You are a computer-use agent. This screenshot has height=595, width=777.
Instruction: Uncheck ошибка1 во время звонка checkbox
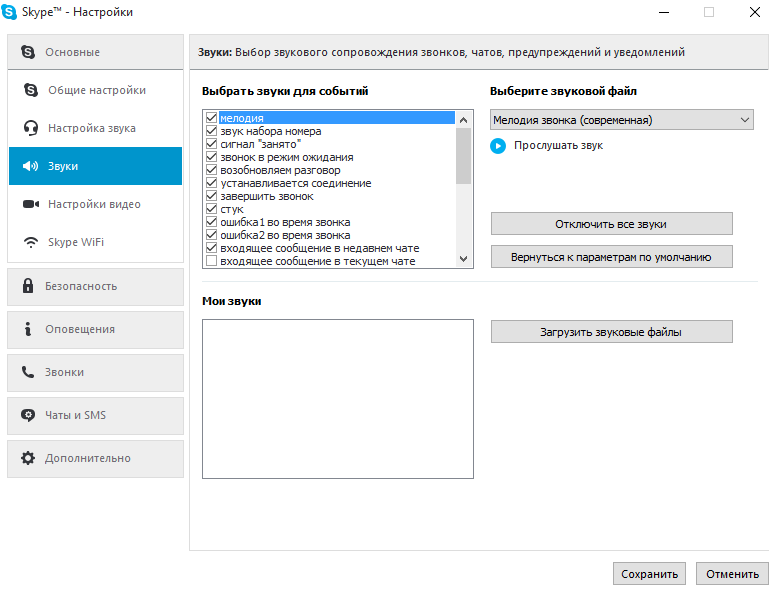click(212, 221)
